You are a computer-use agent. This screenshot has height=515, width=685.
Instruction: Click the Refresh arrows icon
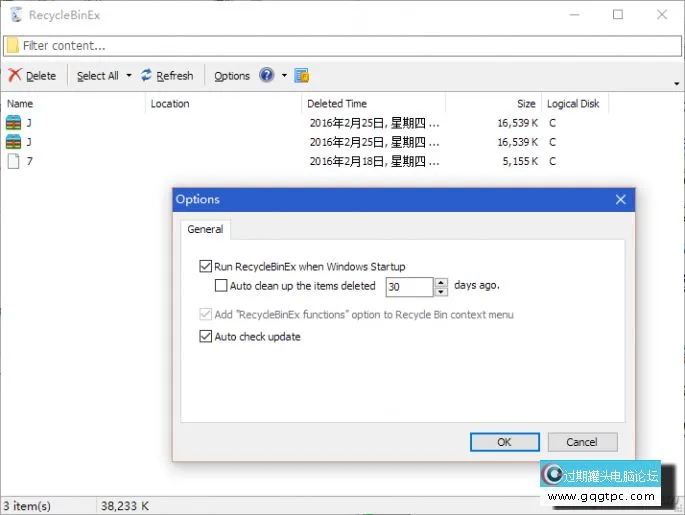point(147,76)
